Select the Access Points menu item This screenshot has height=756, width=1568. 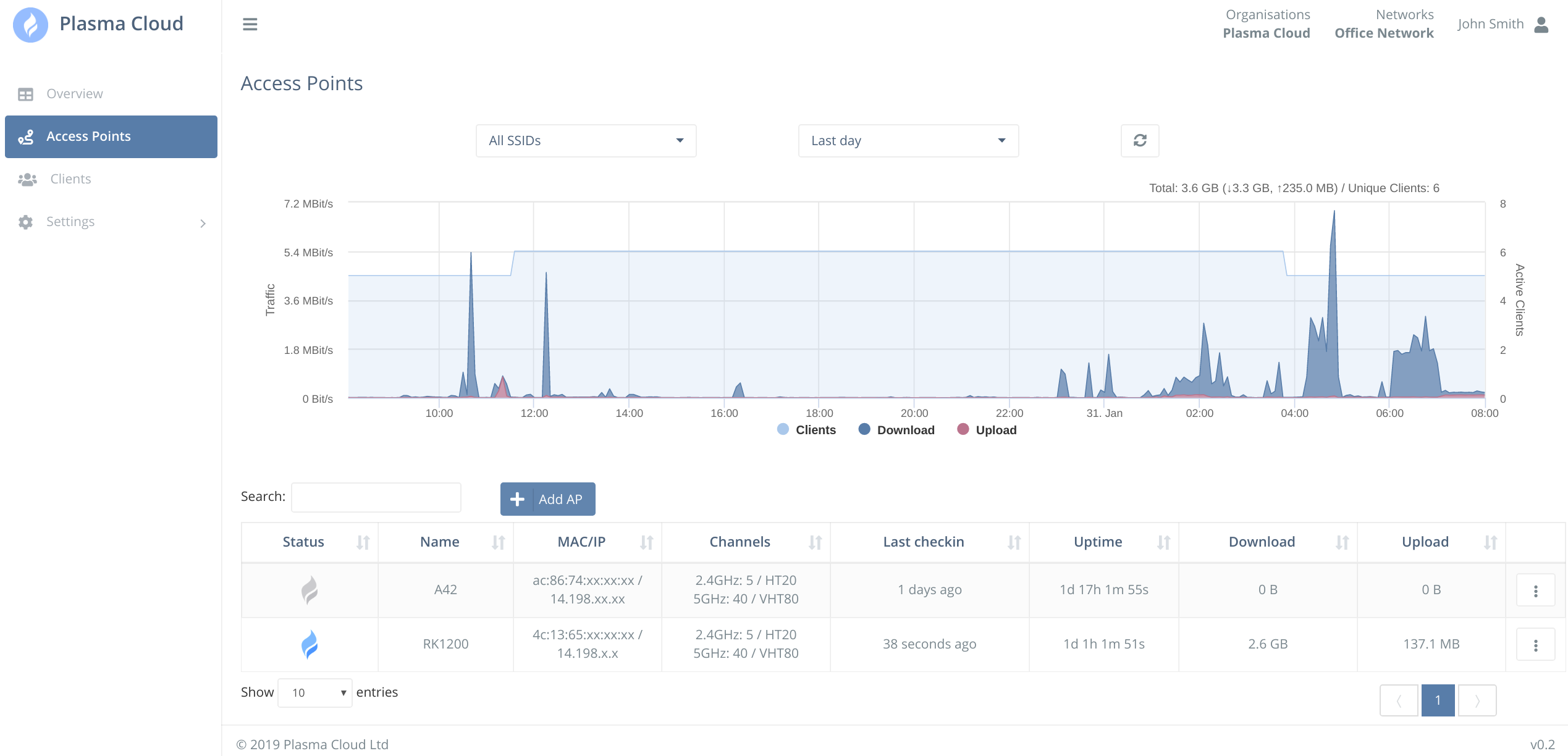110,136
